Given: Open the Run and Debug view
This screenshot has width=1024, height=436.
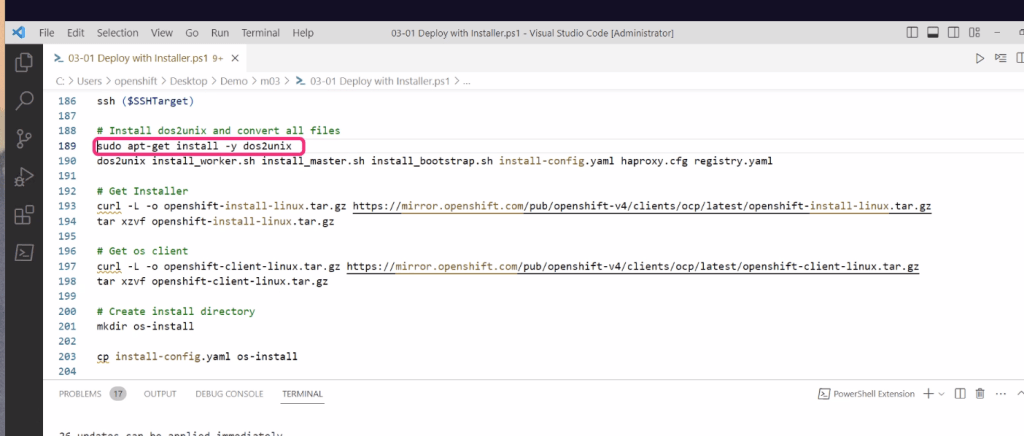Looking at the screenshot, I should pyautogui.click(x=24, y=176).
